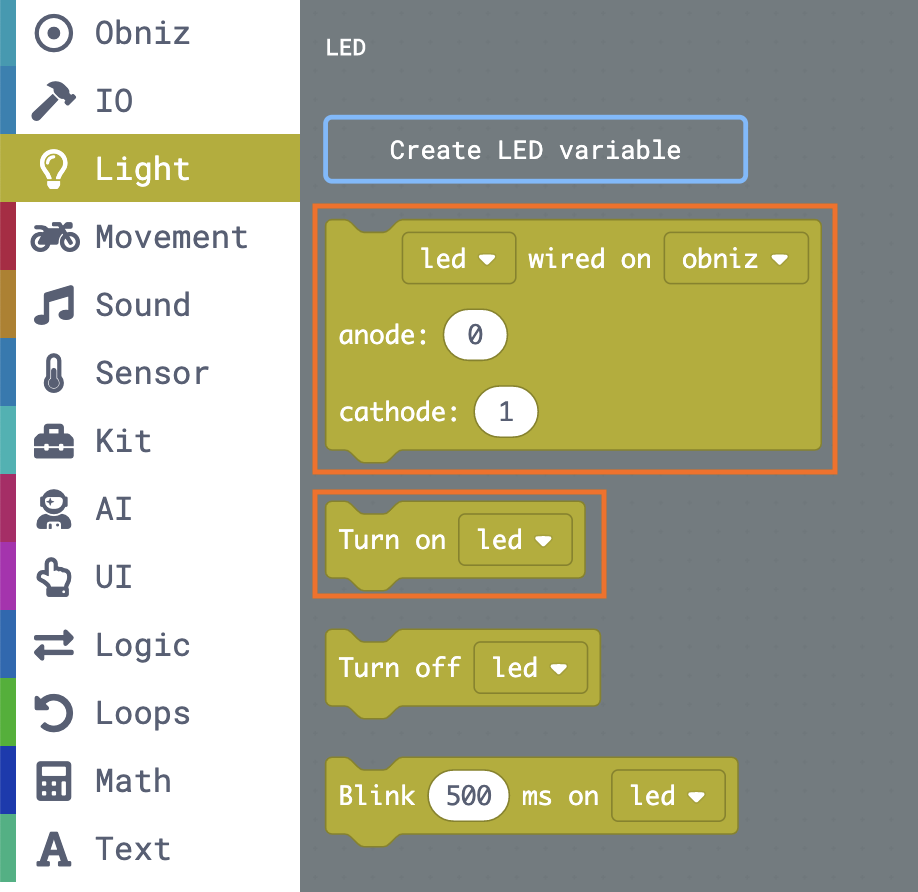Open the Math calculator icon

pos(54,781)
